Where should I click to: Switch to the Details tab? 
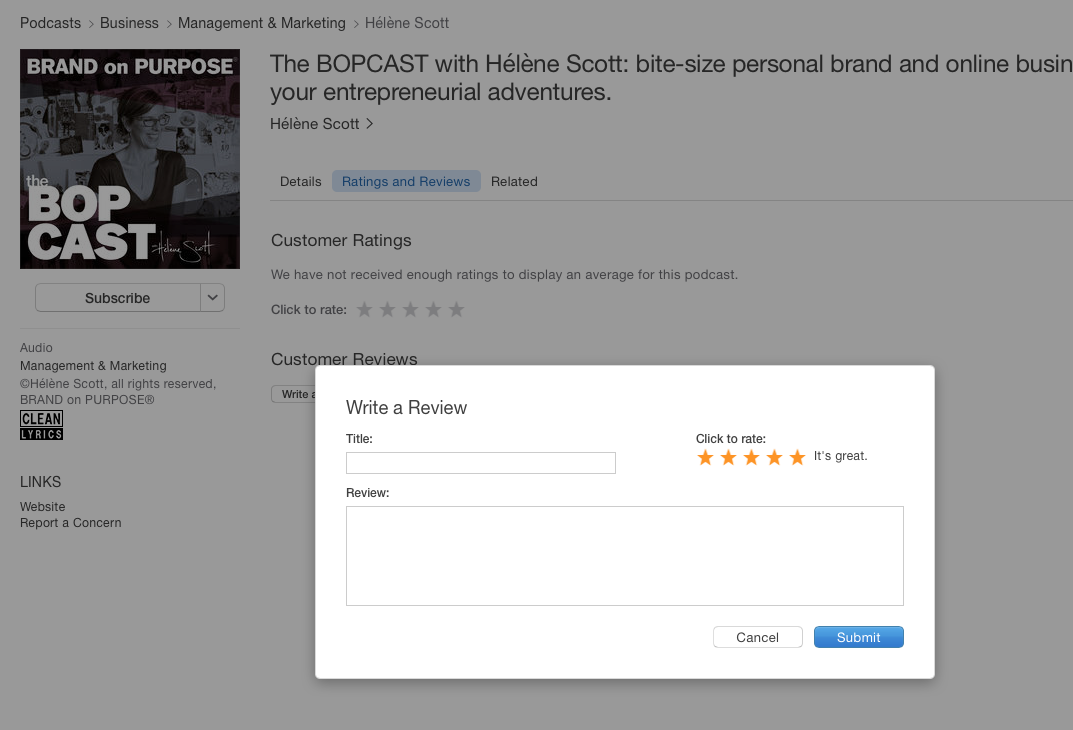[300, 181]
